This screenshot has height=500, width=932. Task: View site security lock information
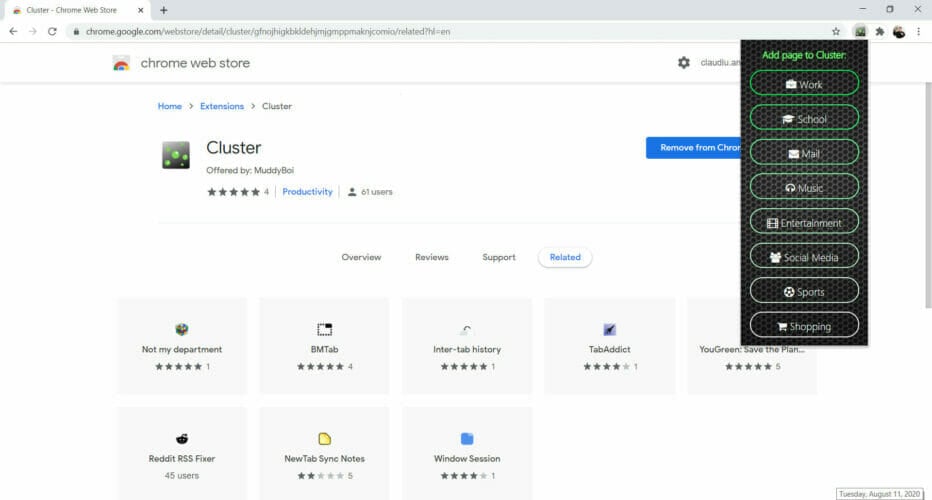click(x=76, y=32)
